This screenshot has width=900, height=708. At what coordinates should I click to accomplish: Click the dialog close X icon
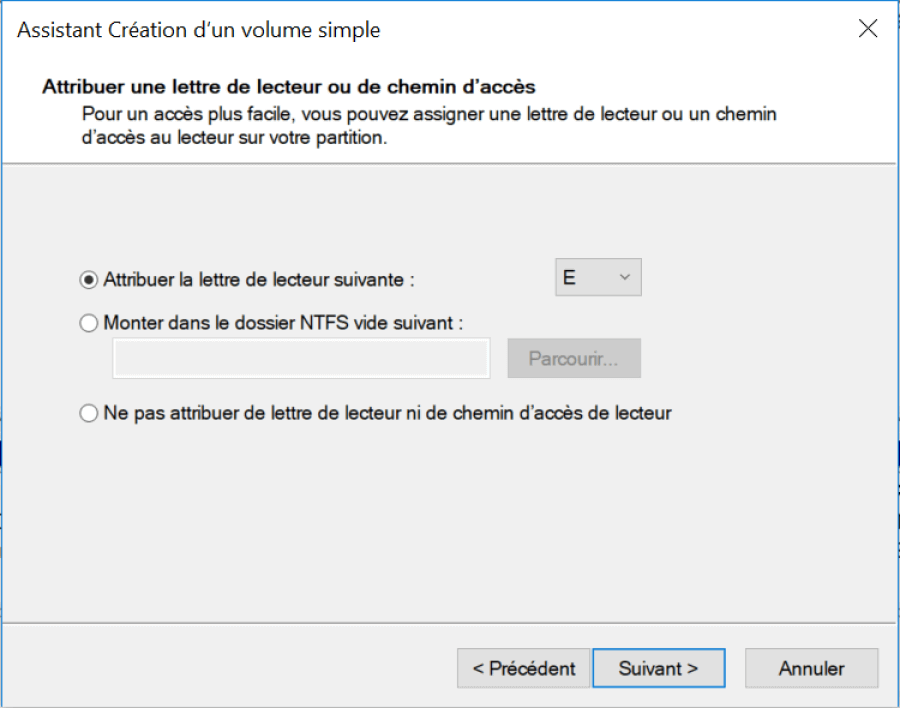868,29
